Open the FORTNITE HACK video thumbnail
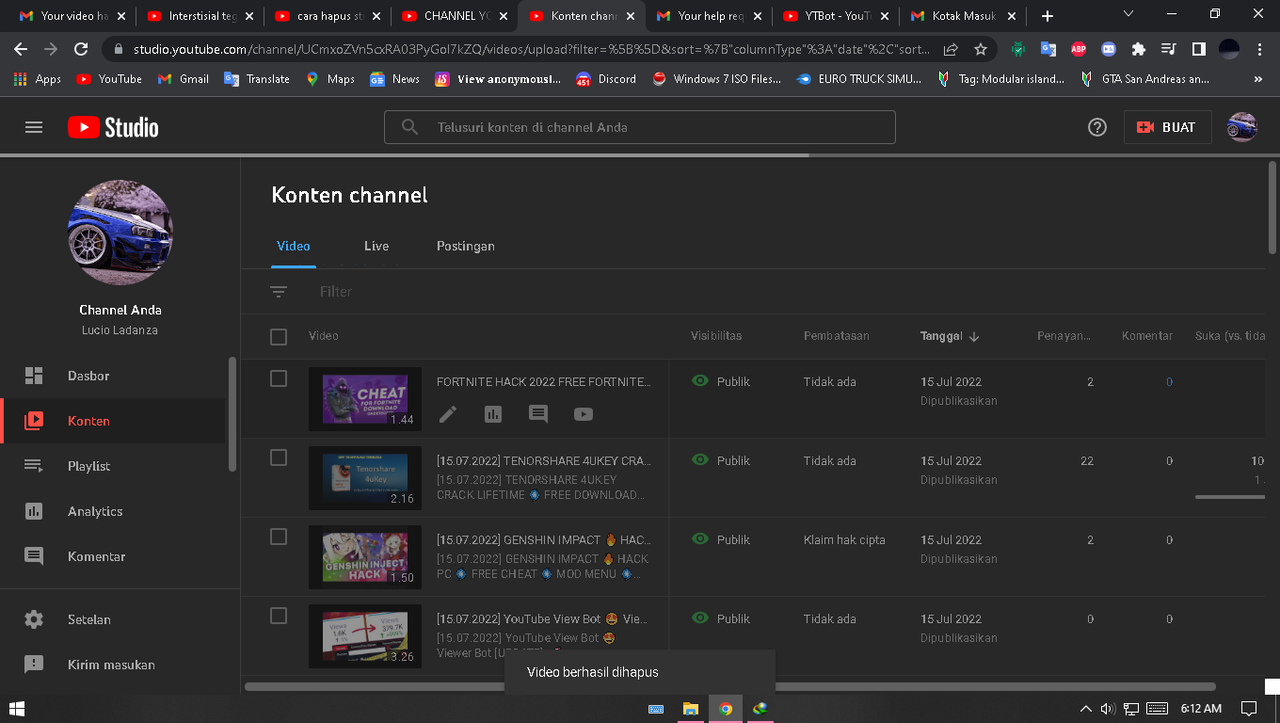The image size is (1280, 723). click(x=365, y=399)
